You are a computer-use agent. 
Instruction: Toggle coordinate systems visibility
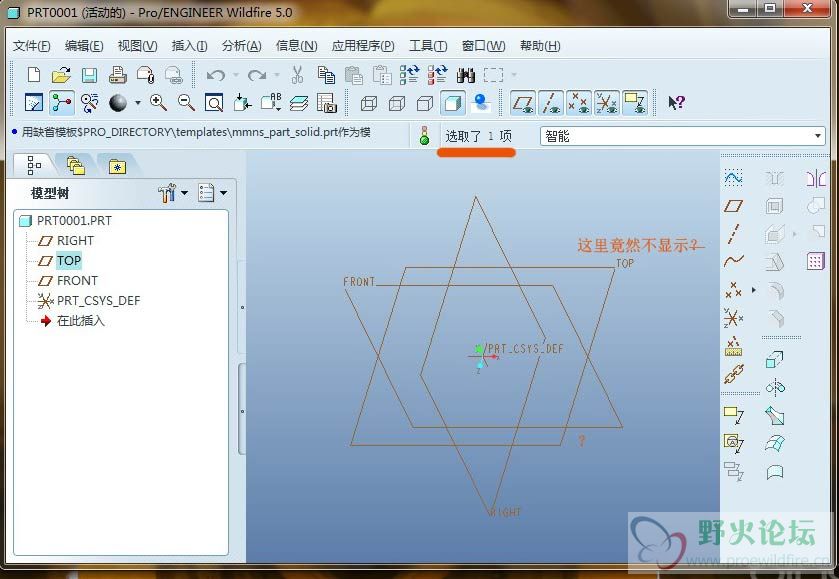(x=606, y=102)
